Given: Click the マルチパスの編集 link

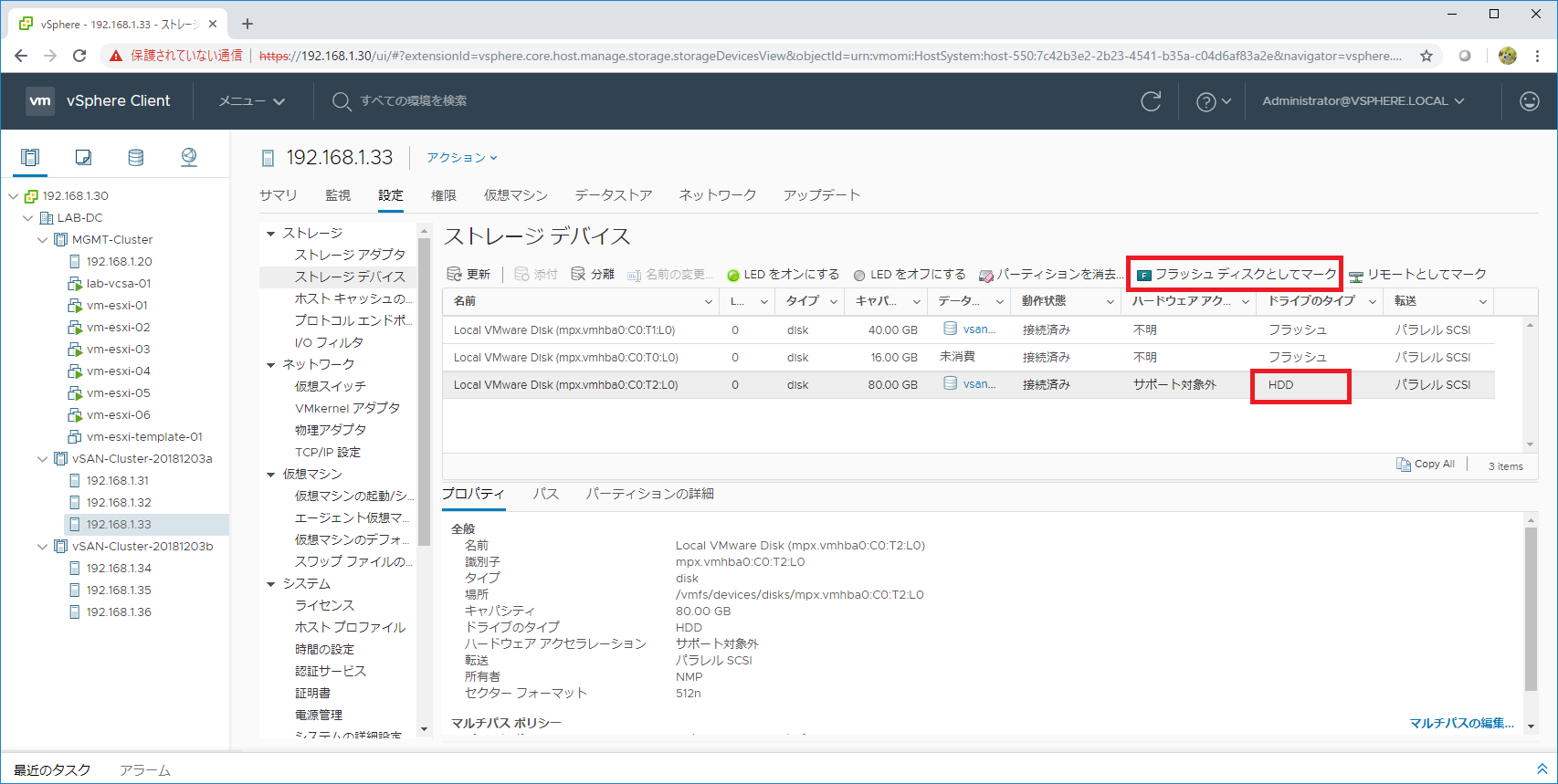Looking at the screenshot, I should [x=1461, y=723].
